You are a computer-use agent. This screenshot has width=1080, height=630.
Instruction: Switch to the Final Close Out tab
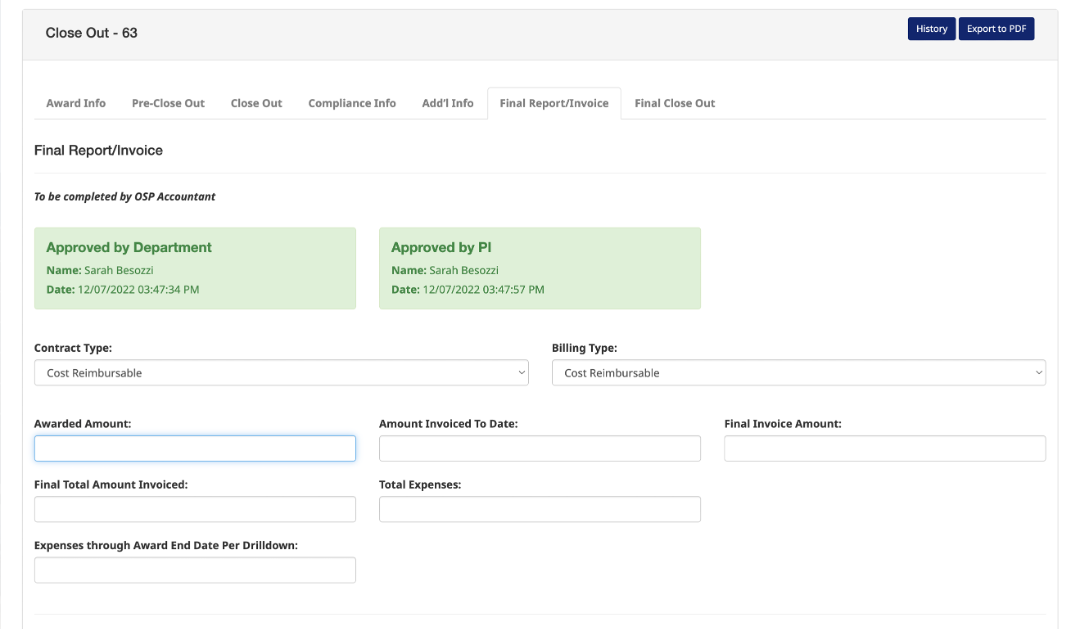click(x=675, y=103)
